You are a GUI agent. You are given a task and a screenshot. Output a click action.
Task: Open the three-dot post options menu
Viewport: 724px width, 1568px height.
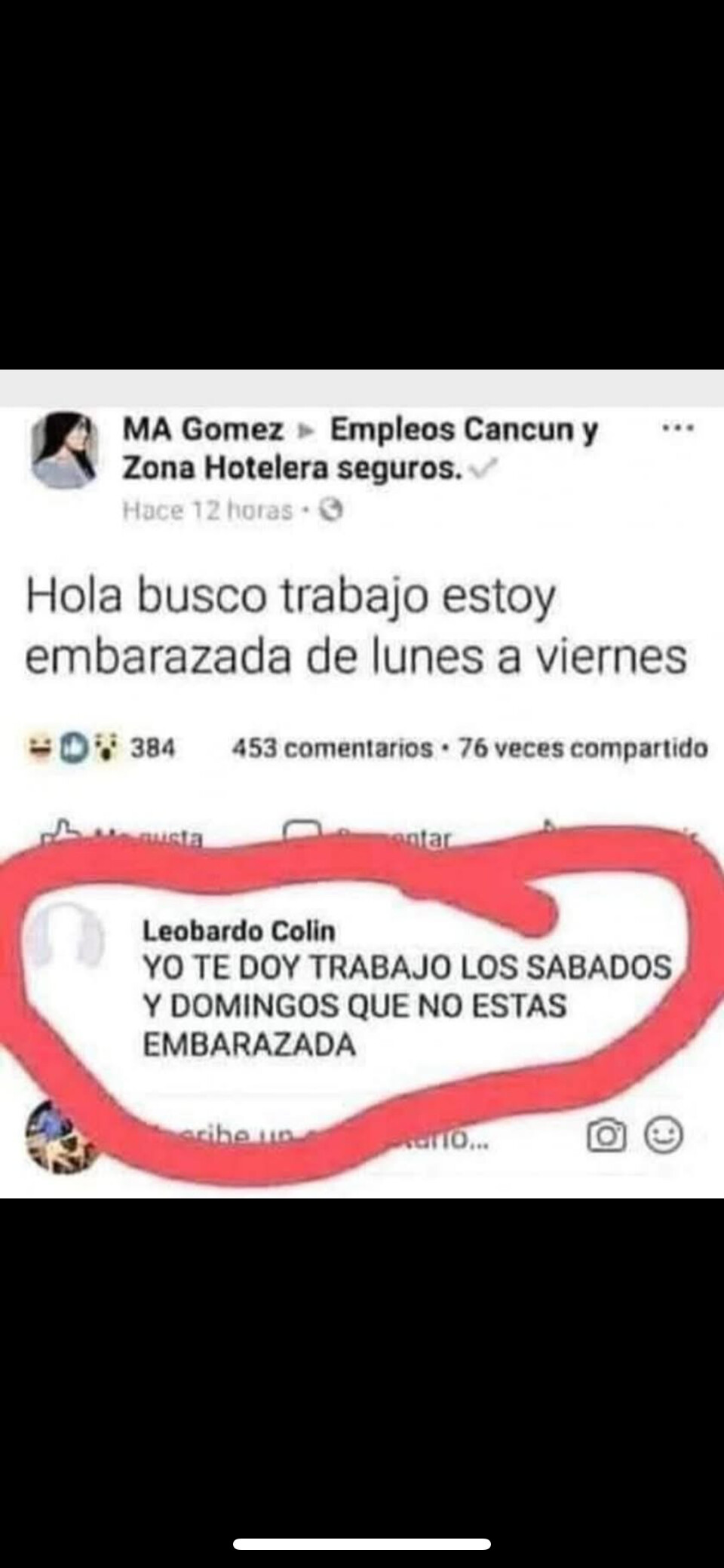click(x=677, y=429)
